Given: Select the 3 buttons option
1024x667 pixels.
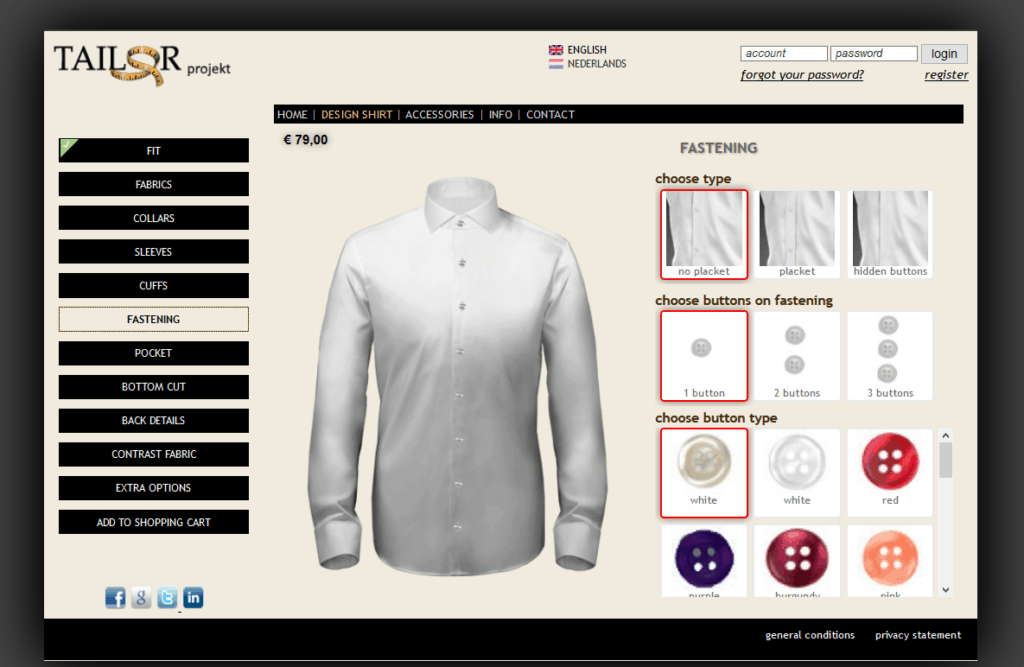Looking at the screenshot, I should 890,356.
